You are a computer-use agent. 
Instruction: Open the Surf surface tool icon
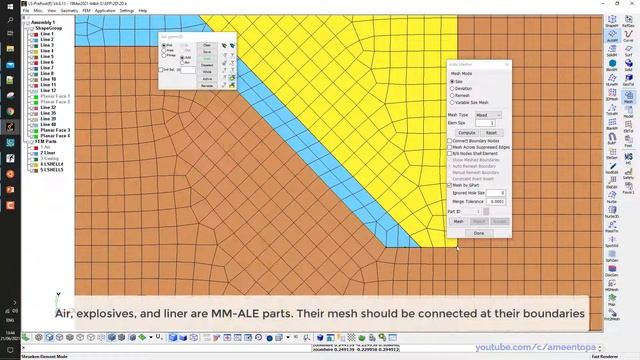point(629,51)
